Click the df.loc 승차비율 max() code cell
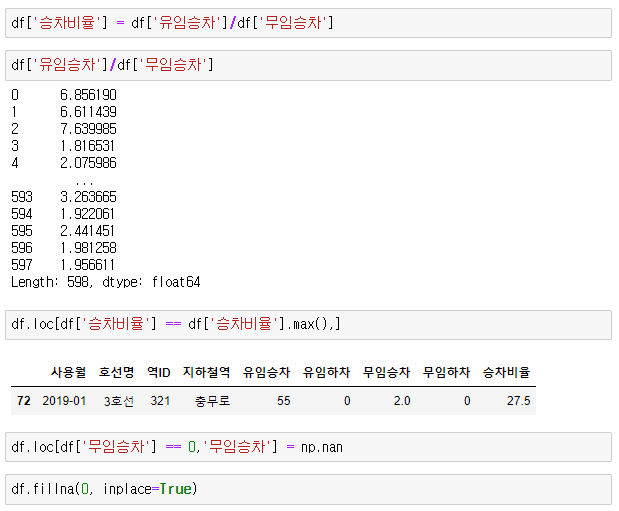This screenshot has width=619, height=511. (308, 325)
